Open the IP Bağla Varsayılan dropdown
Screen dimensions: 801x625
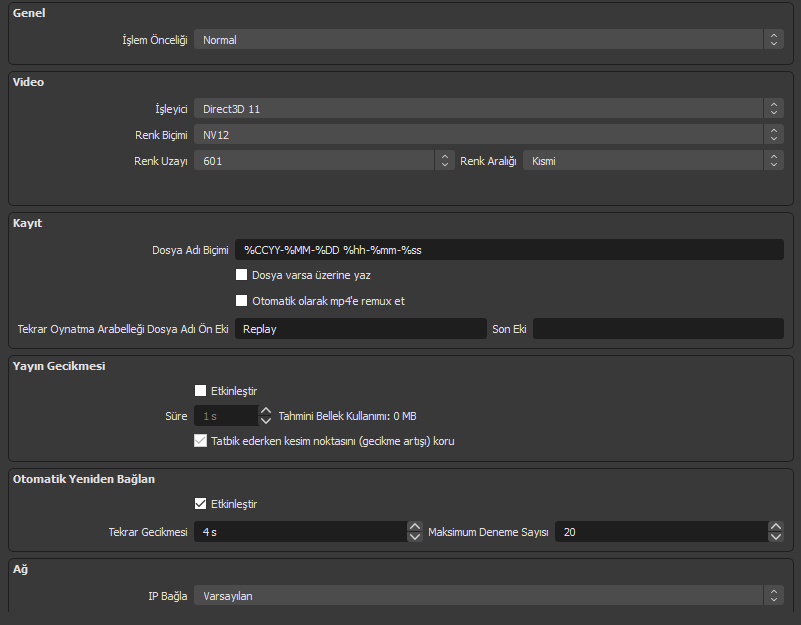point(488,596)
